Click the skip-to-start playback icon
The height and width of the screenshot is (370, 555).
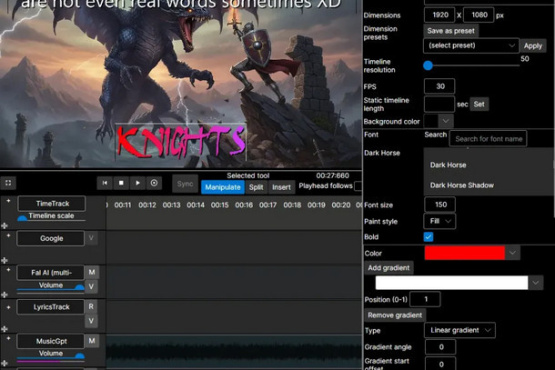pyautogui.click(x=105, y=183)
